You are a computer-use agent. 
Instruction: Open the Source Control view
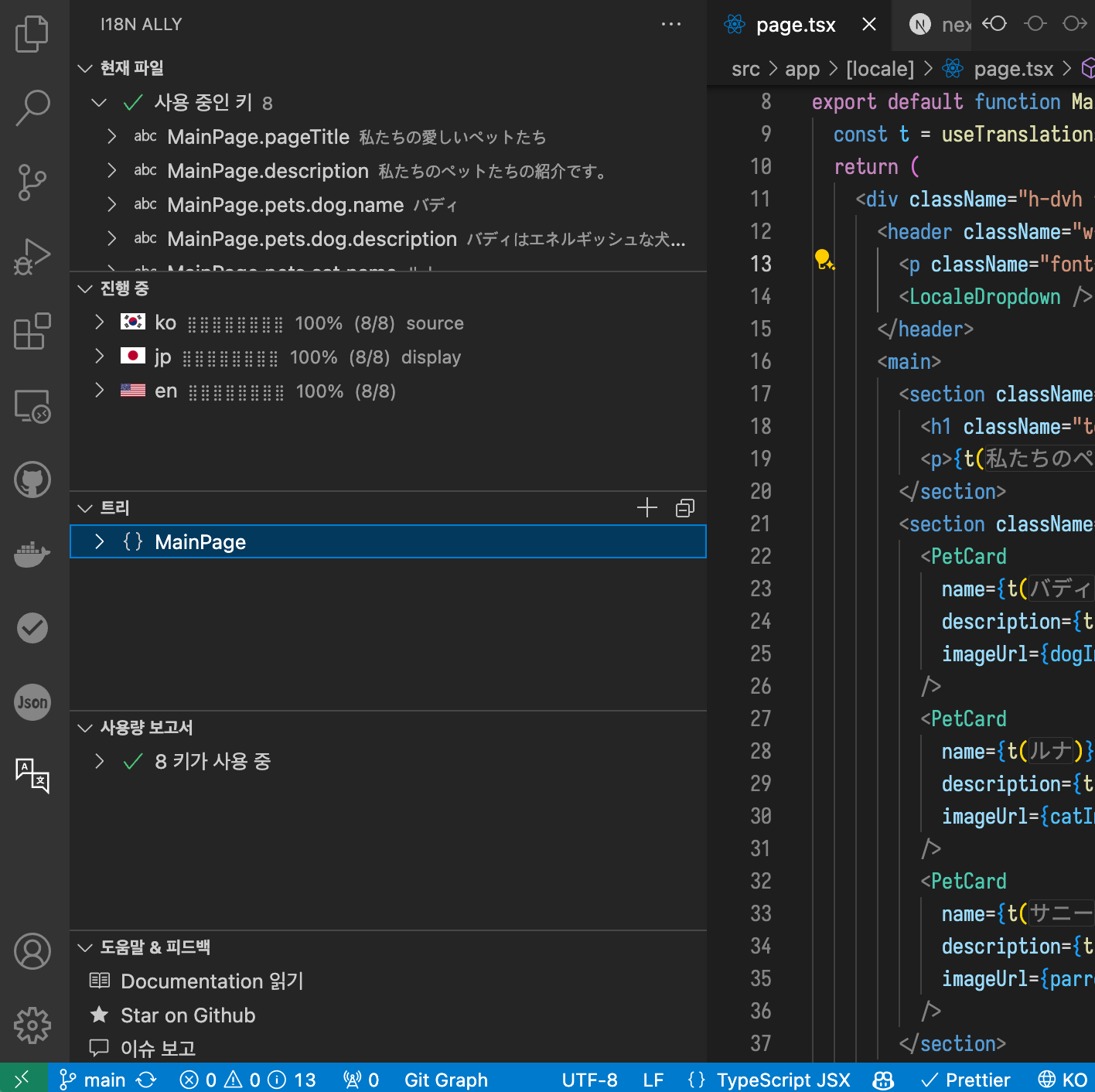32,183
